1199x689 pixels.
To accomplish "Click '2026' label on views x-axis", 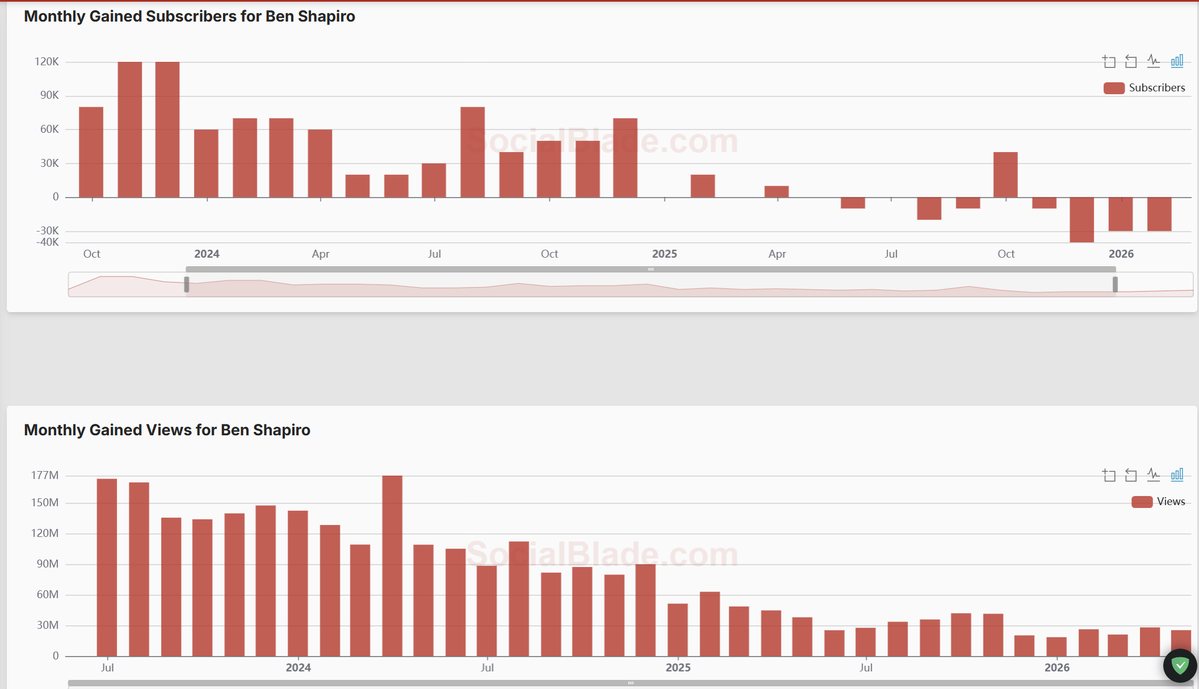I will 1057,668.
